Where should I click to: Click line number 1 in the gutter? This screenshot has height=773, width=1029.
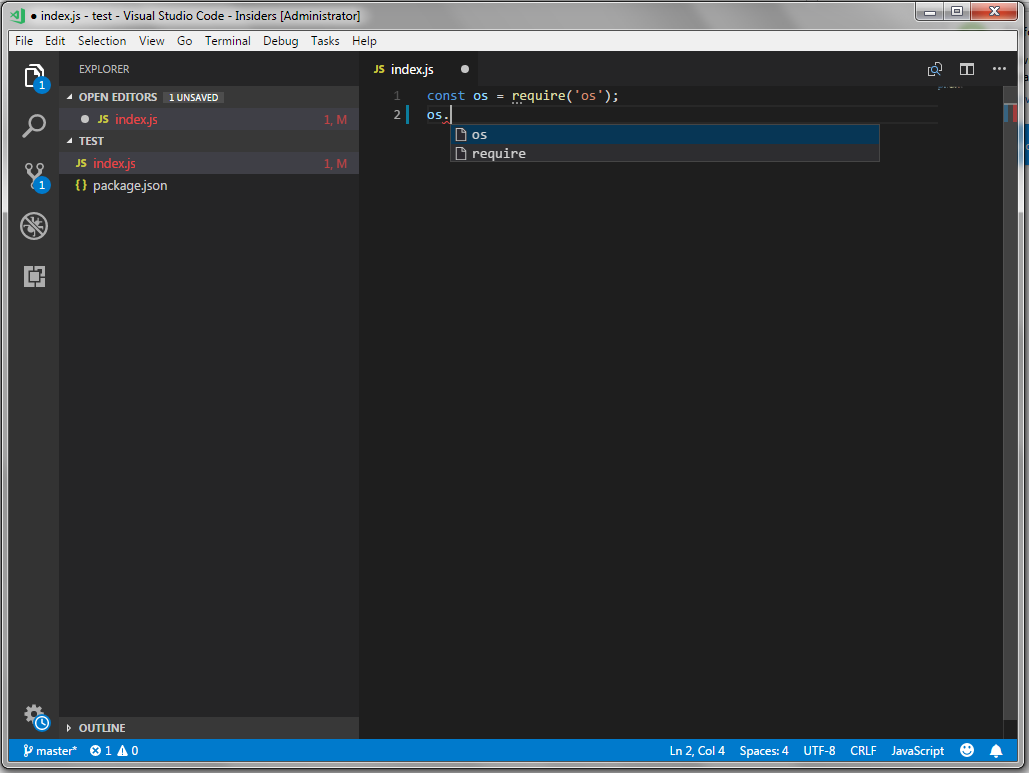397,96
